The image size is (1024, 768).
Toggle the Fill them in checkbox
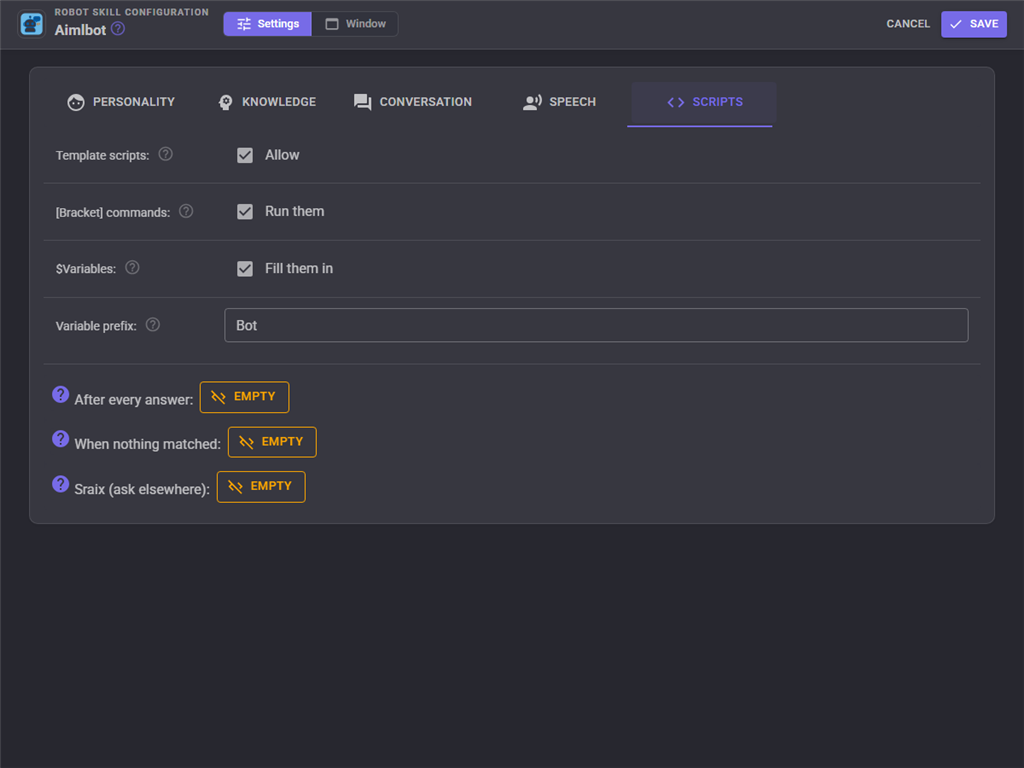(x=245, y=268)
